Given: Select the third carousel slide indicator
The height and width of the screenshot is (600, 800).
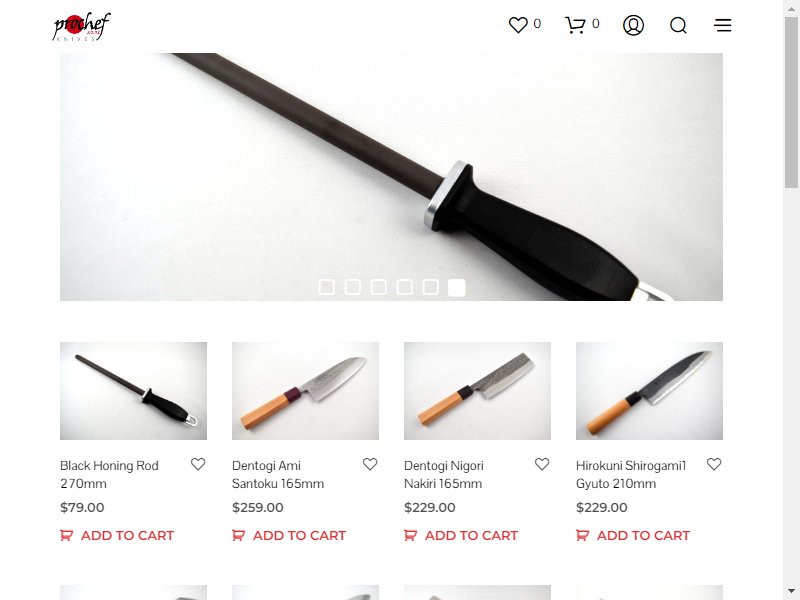Looking at the screenshot, I should pos(379,287).
